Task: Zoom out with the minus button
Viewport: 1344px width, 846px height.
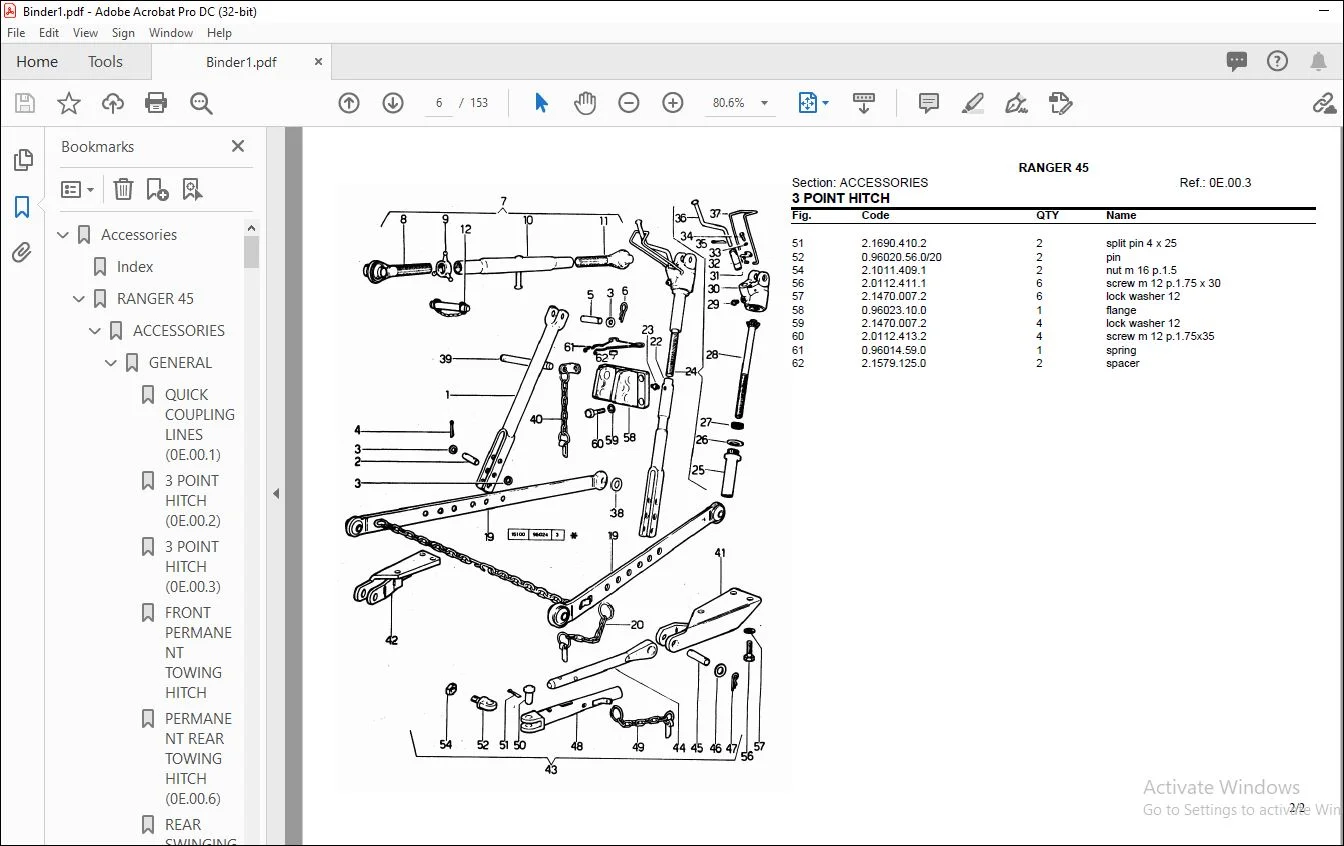Action: point(629,103)
